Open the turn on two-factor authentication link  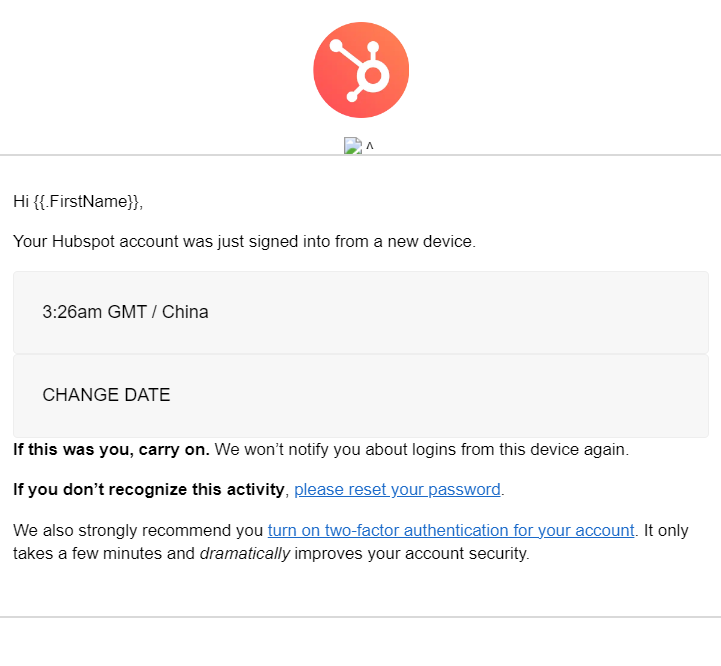tap(451, 530)
